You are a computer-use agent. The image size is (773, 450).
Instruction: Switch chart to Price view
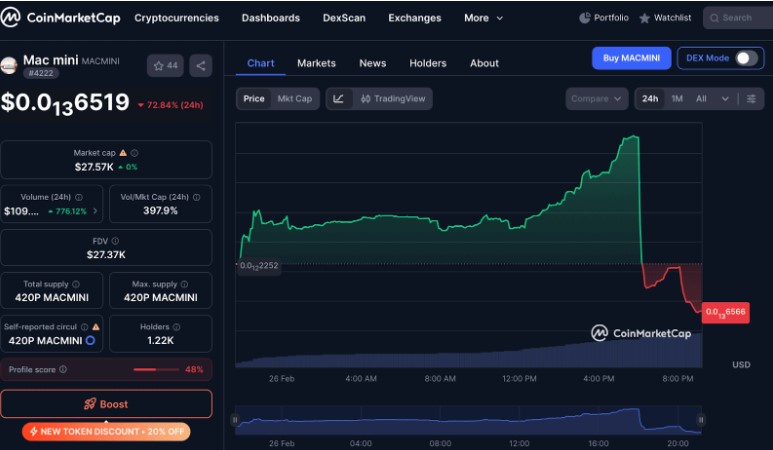point(254,99)
